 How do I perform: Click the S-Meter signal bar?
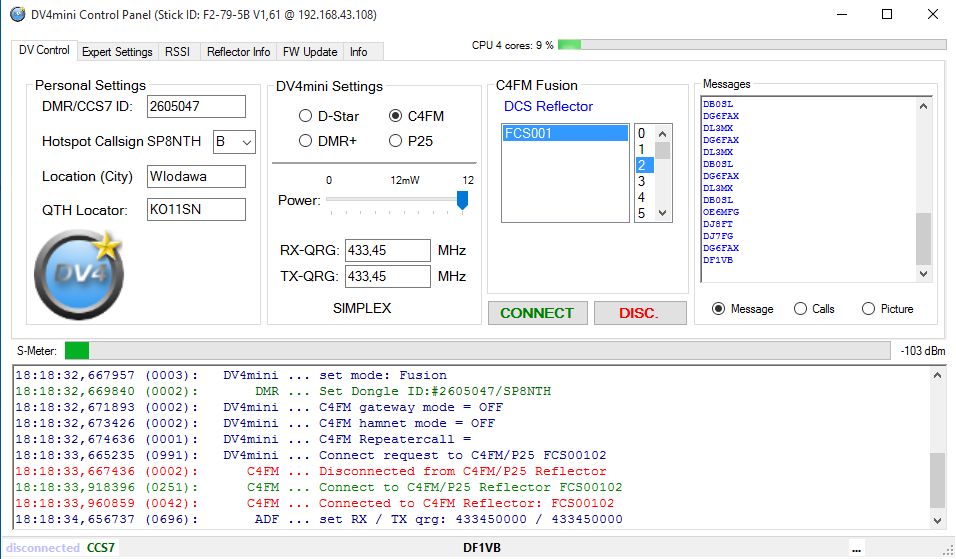coord(477,351)
